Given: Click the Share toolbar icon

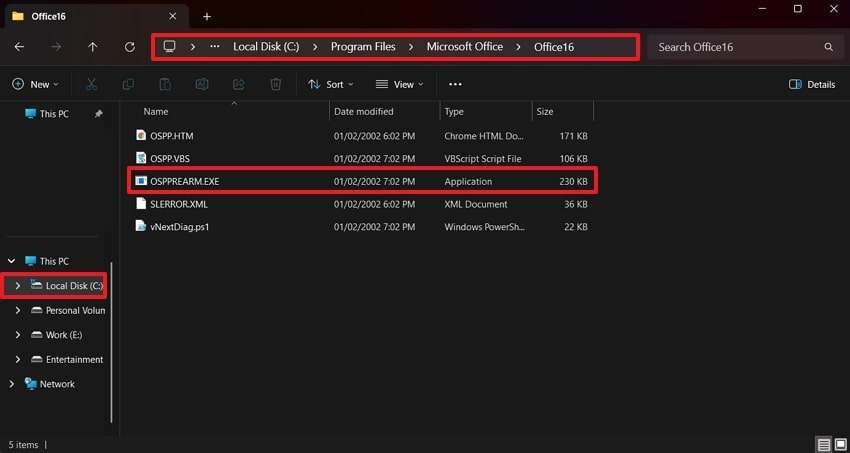Looking at the screenshot, I should 239,85.
